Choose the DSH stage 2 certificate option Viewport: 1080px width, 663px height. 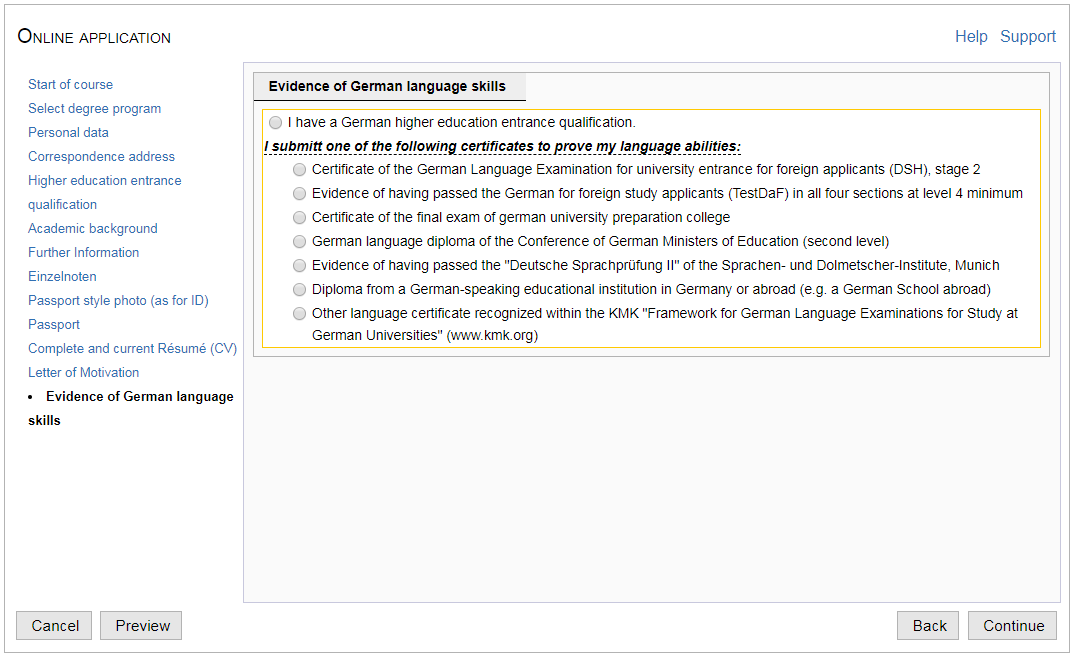point(299,169)
